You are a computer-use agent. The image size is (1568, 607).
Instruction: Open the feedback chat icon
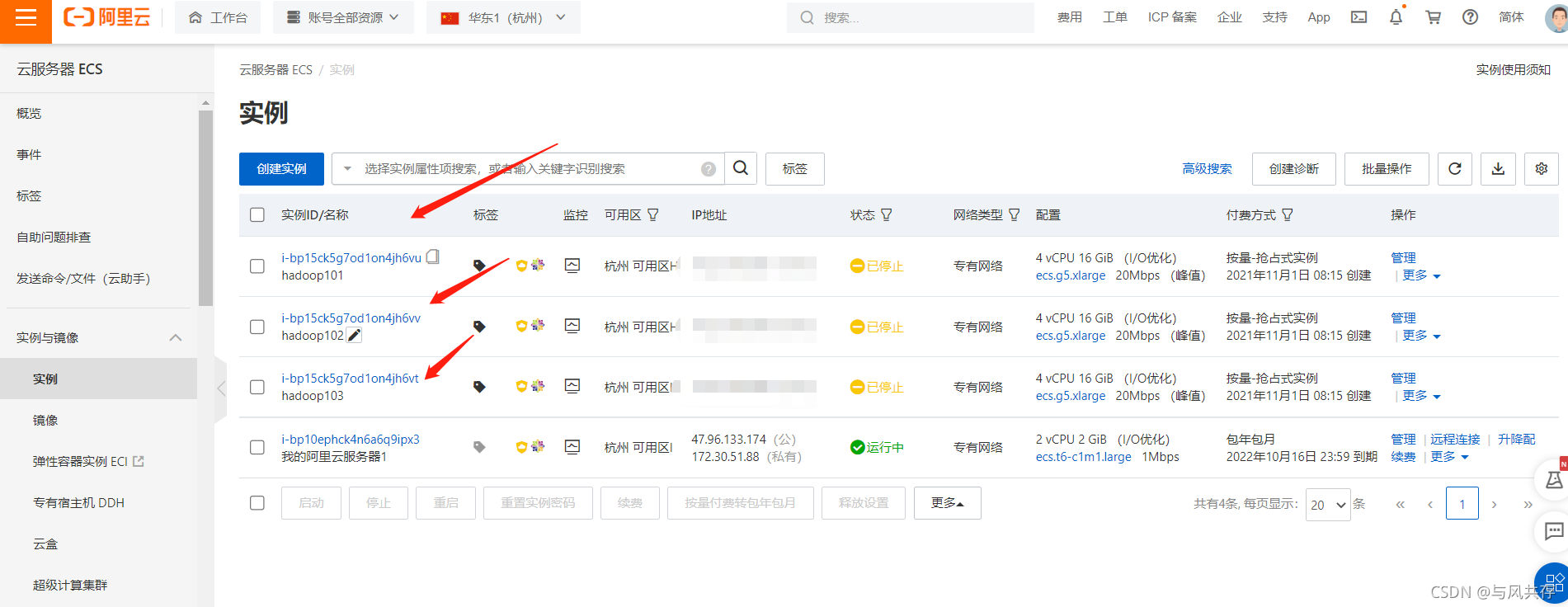(1553, 531)
